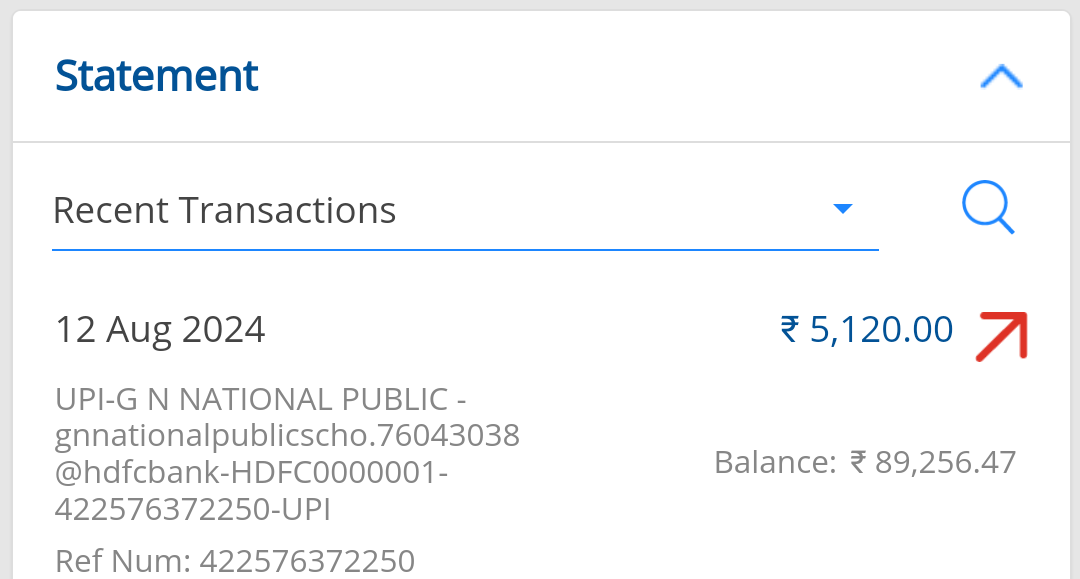
Task: Click the Ref Num 422576372250 line
Action: pyautogui.click(x=235, y=560)
